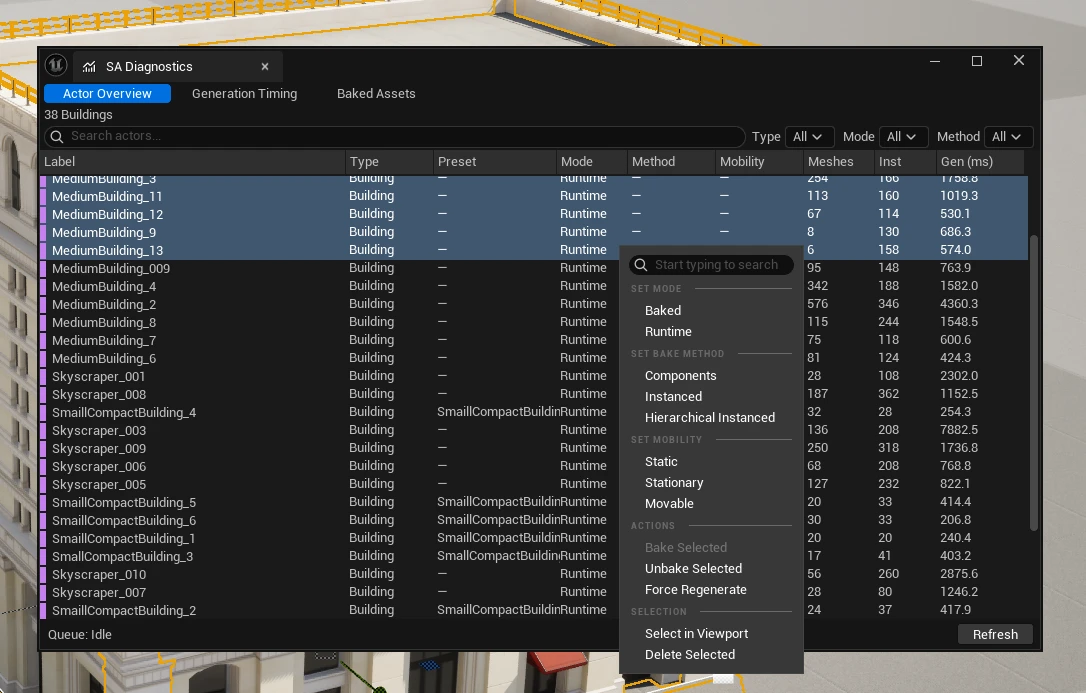Image resolution: width=1086 pixels, height=693 pixels.
Task: Close the SA Diagnostics tab
Action: (265, 66)
